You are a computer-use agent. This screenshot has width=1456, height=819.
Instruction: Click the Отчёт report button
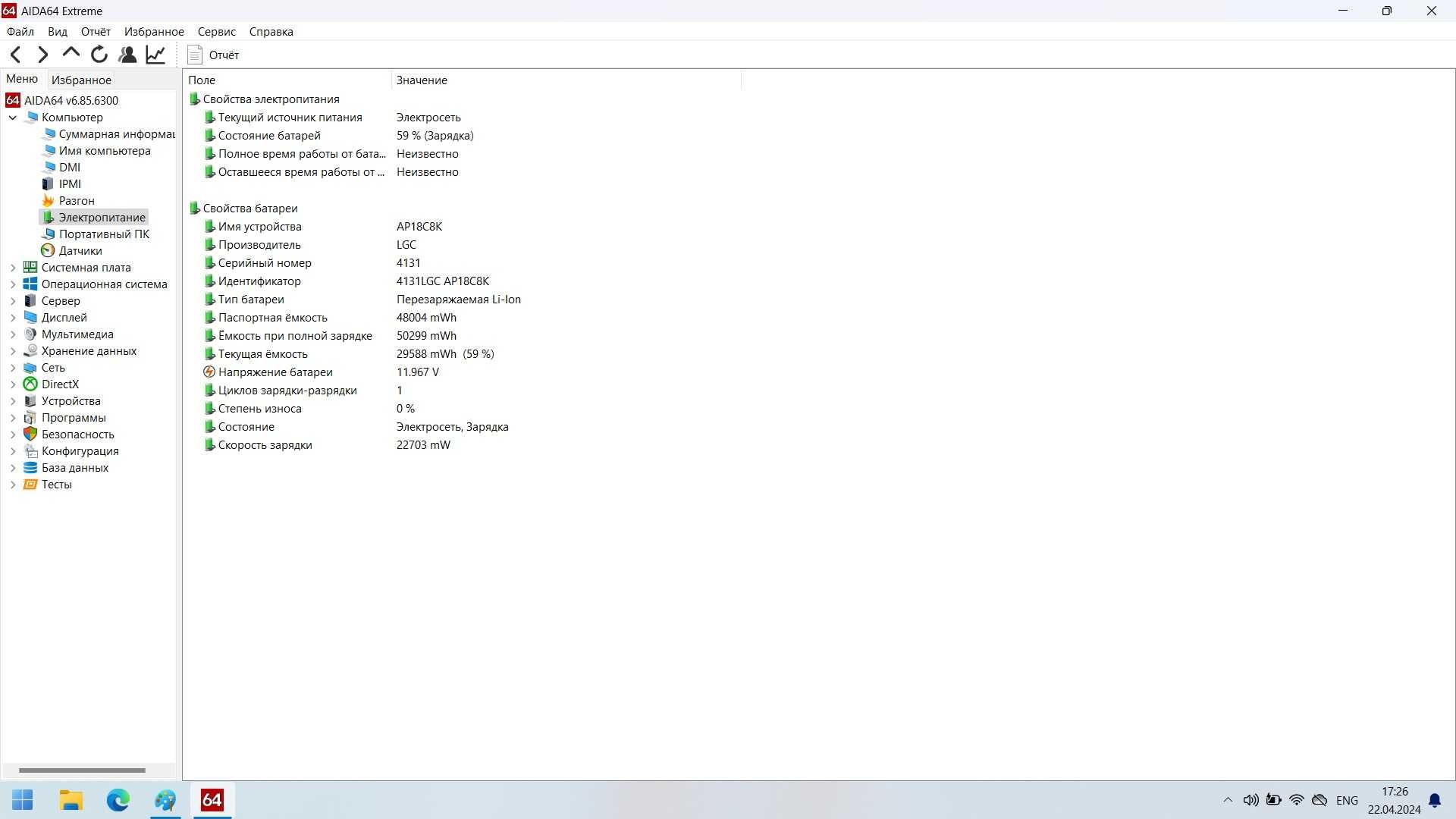pyautogui.click(x=213, y=55)
